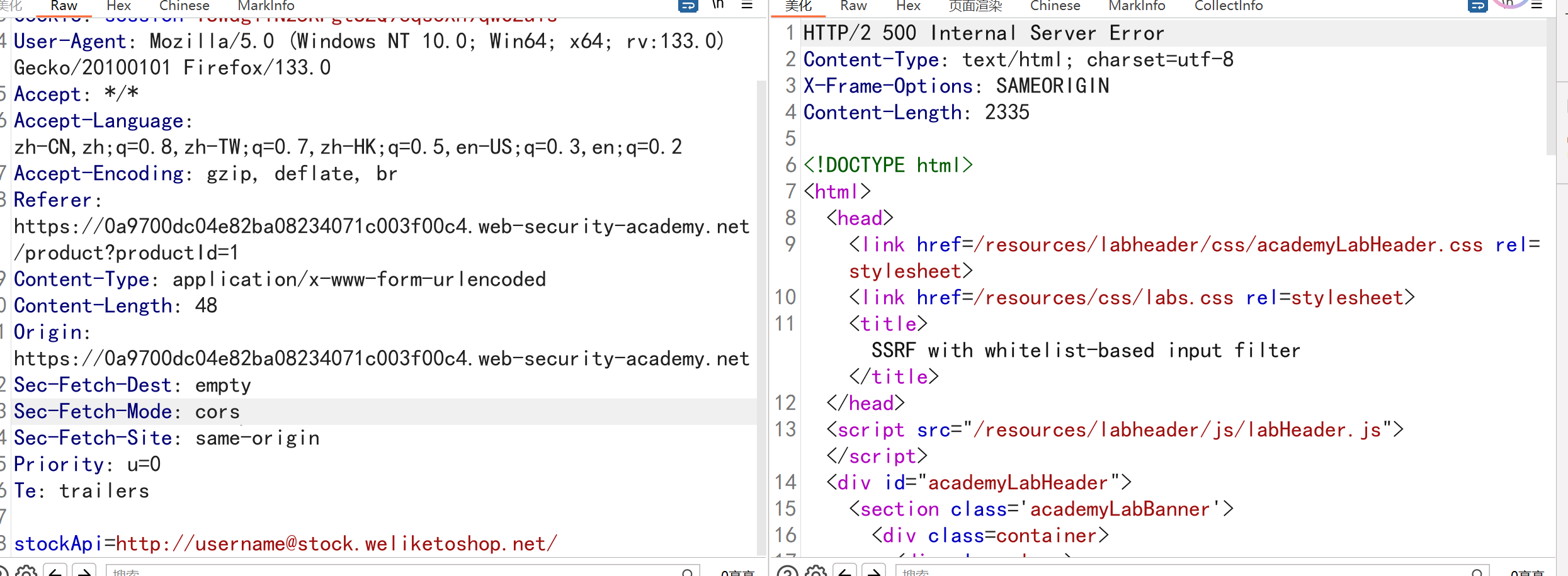Click the response panel vertical scrollbar
The height and width of the screenshot is (576, 1568).
[x=1552, y=88]
